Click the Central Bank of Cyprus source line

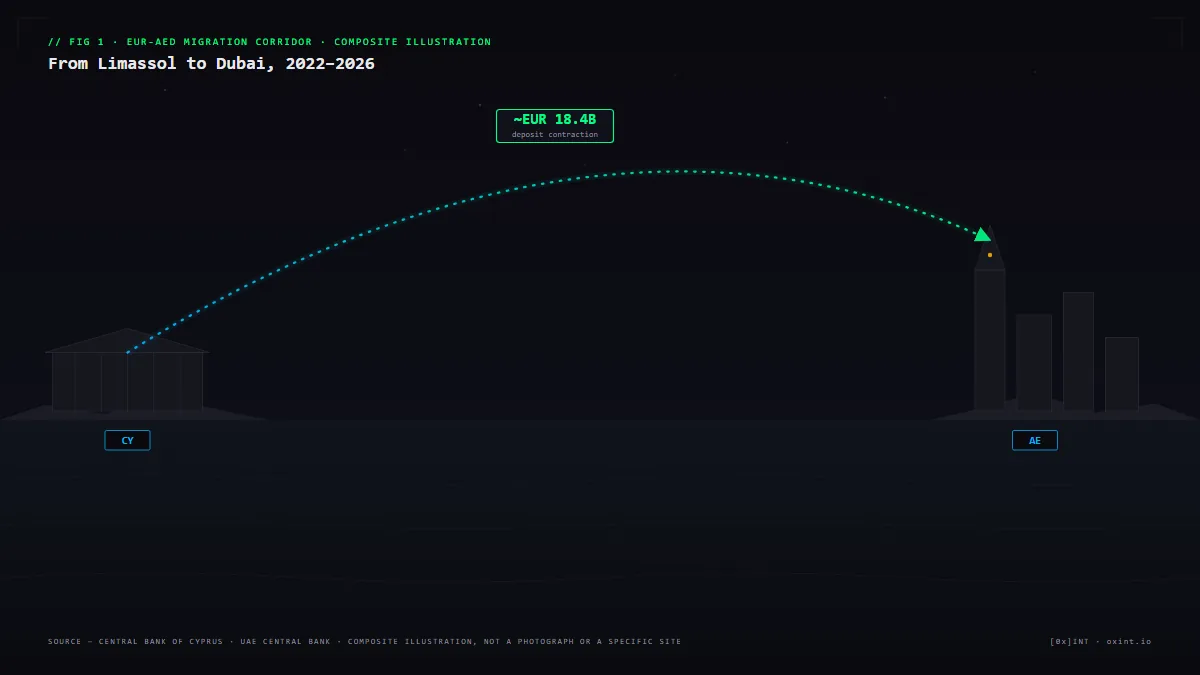364,641
